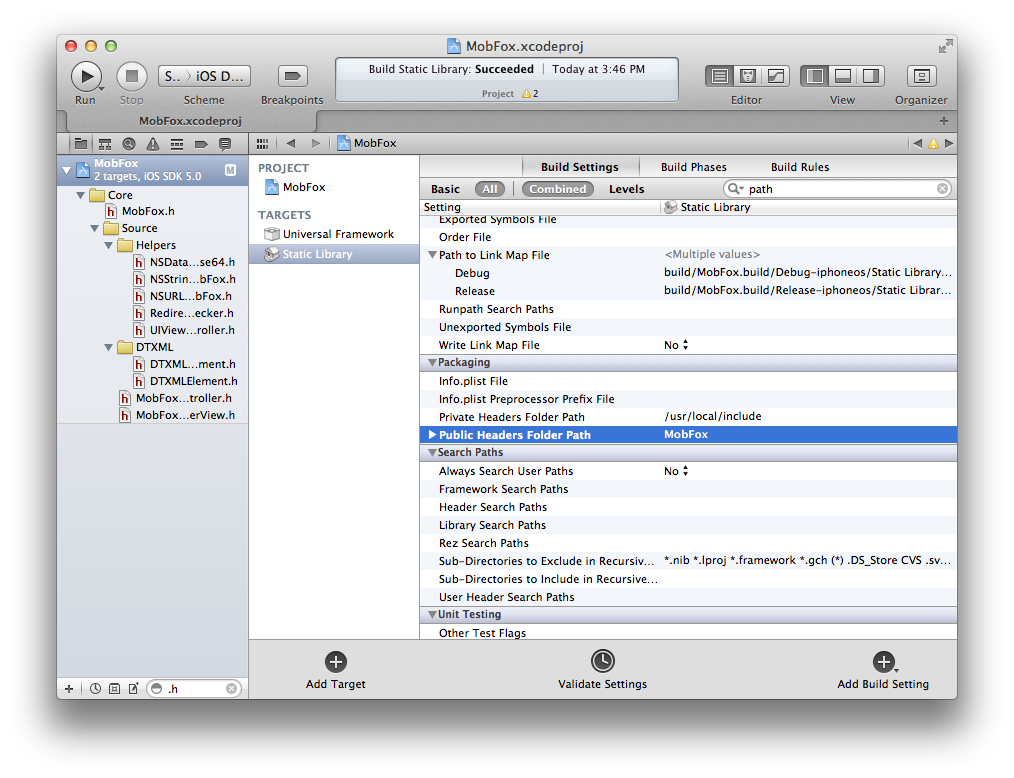Toggle the Navigator pane view button
The image size is (1014, 778).
(815, 76)
